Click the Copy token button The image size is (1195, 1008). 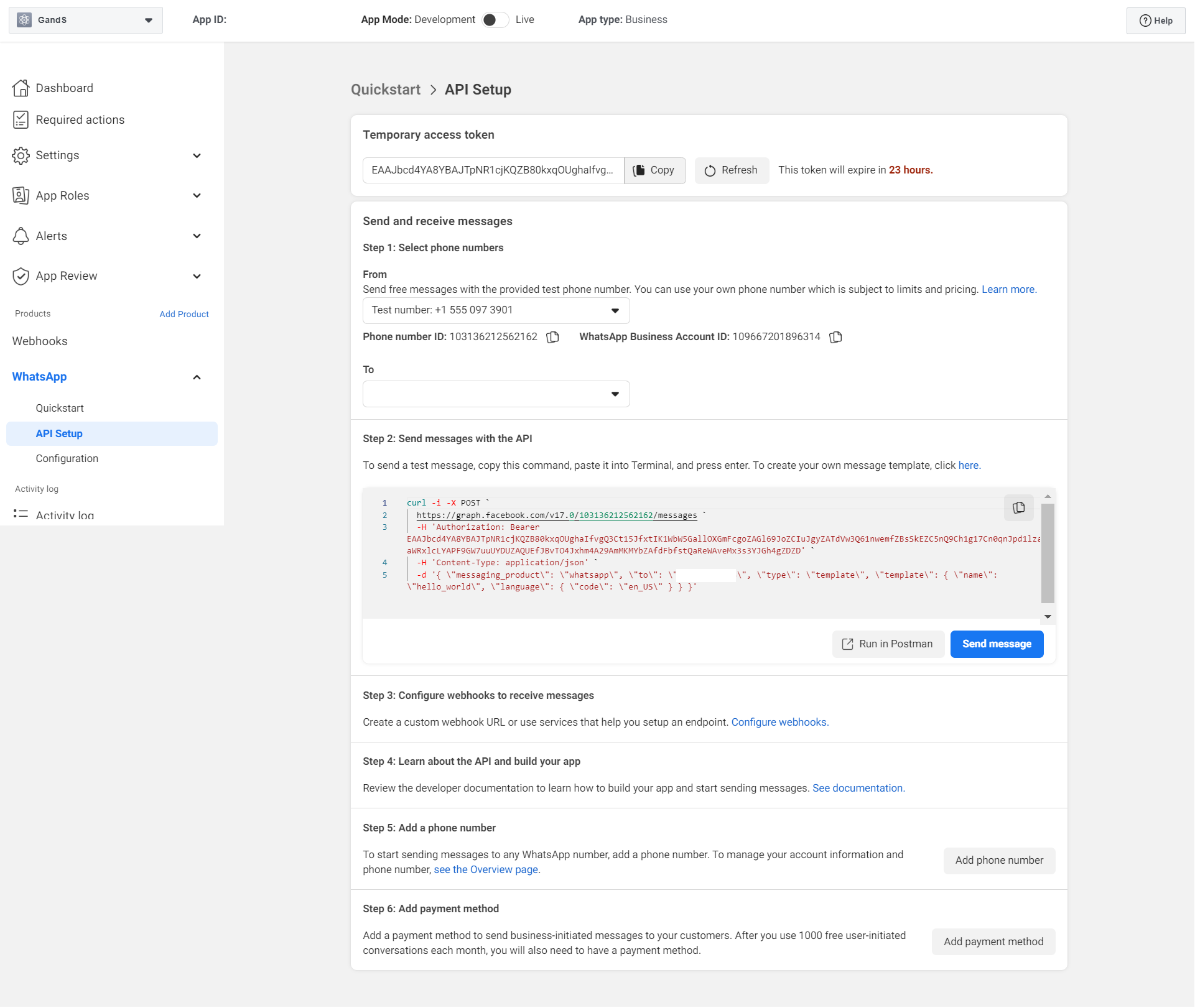(x=654, y=170)
